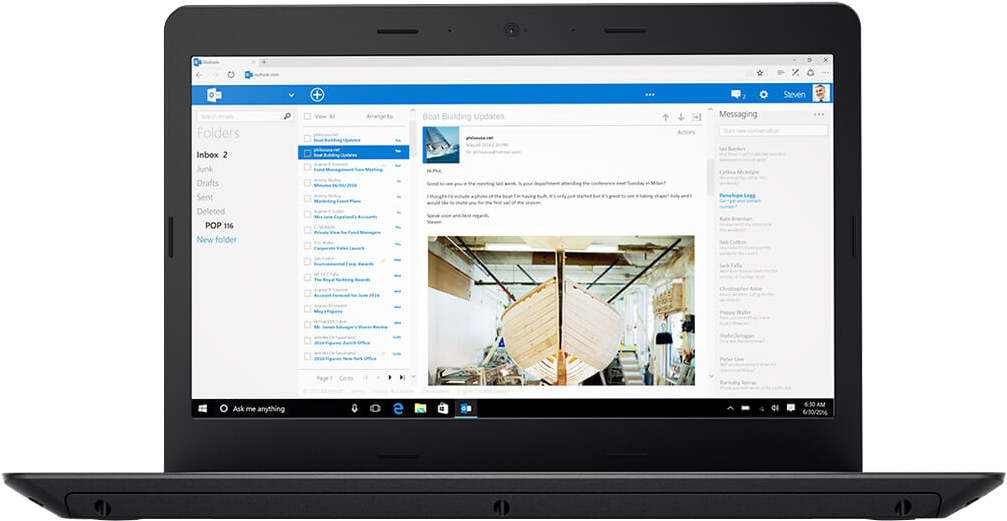Open the Arrange by dropdown

(380, 116)
